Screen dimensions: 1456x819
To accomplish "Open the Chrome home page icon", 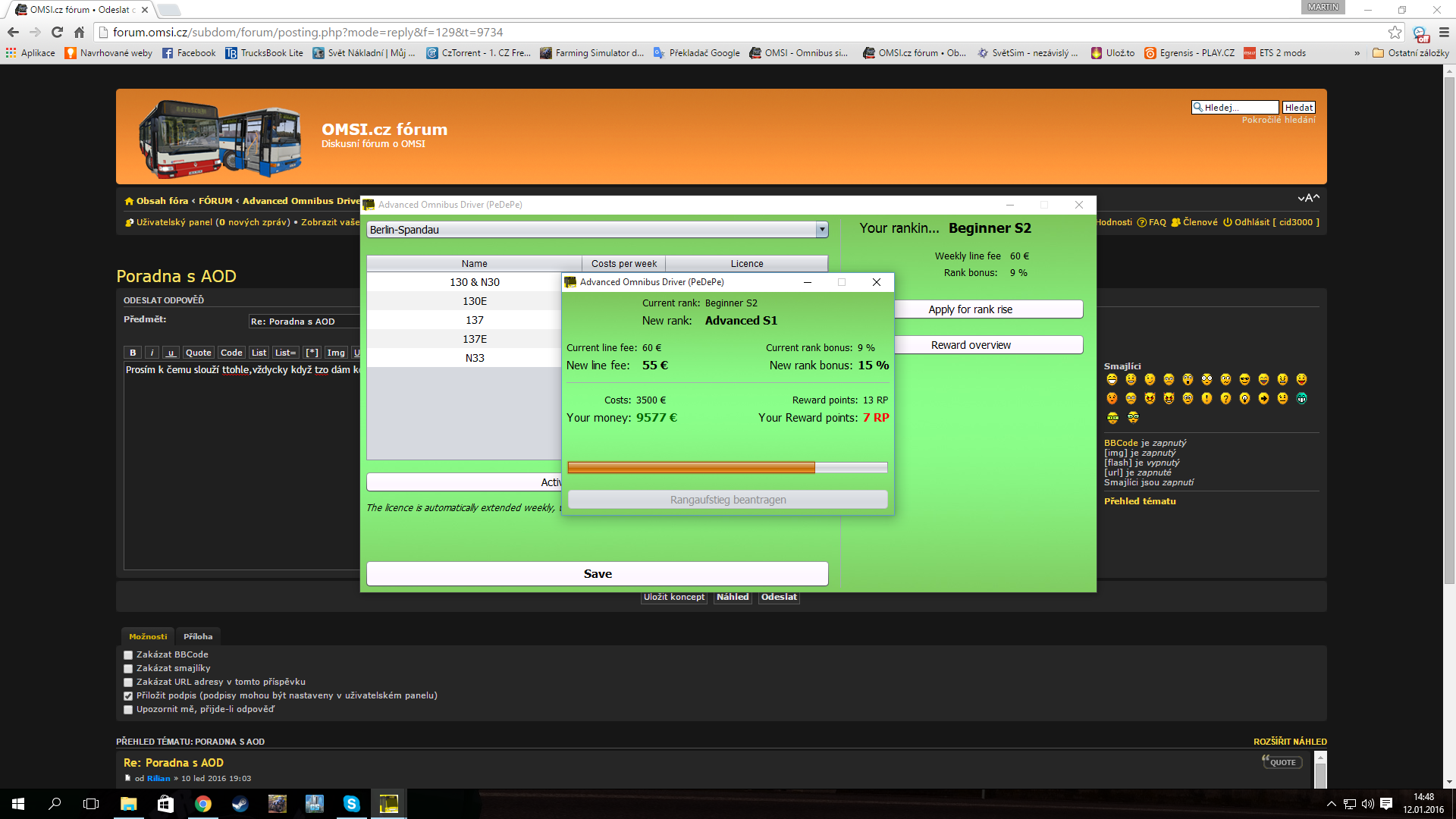I will (79, 32).
